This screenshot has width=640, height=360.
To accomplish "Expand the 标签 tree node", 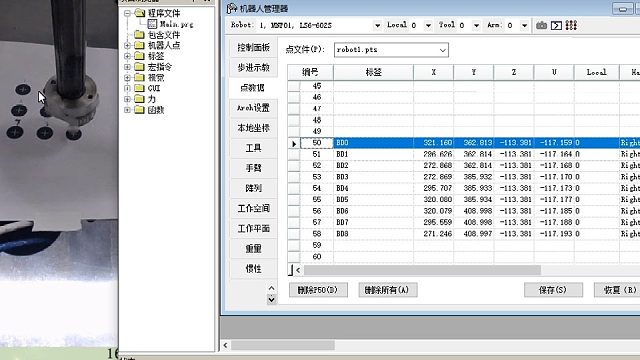I will click(x=127, y=56).
